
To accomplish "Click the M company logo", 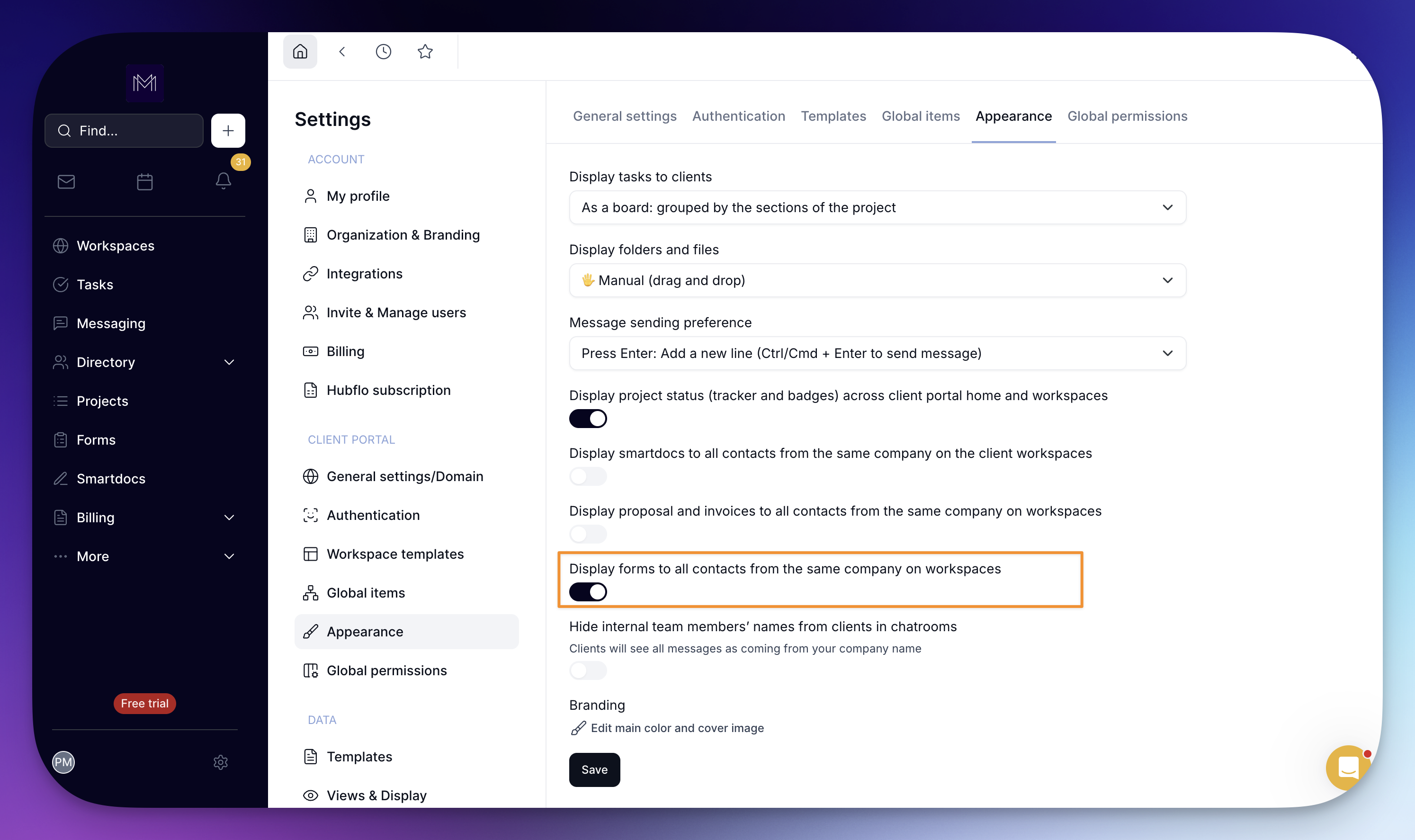I will point(145,83).
